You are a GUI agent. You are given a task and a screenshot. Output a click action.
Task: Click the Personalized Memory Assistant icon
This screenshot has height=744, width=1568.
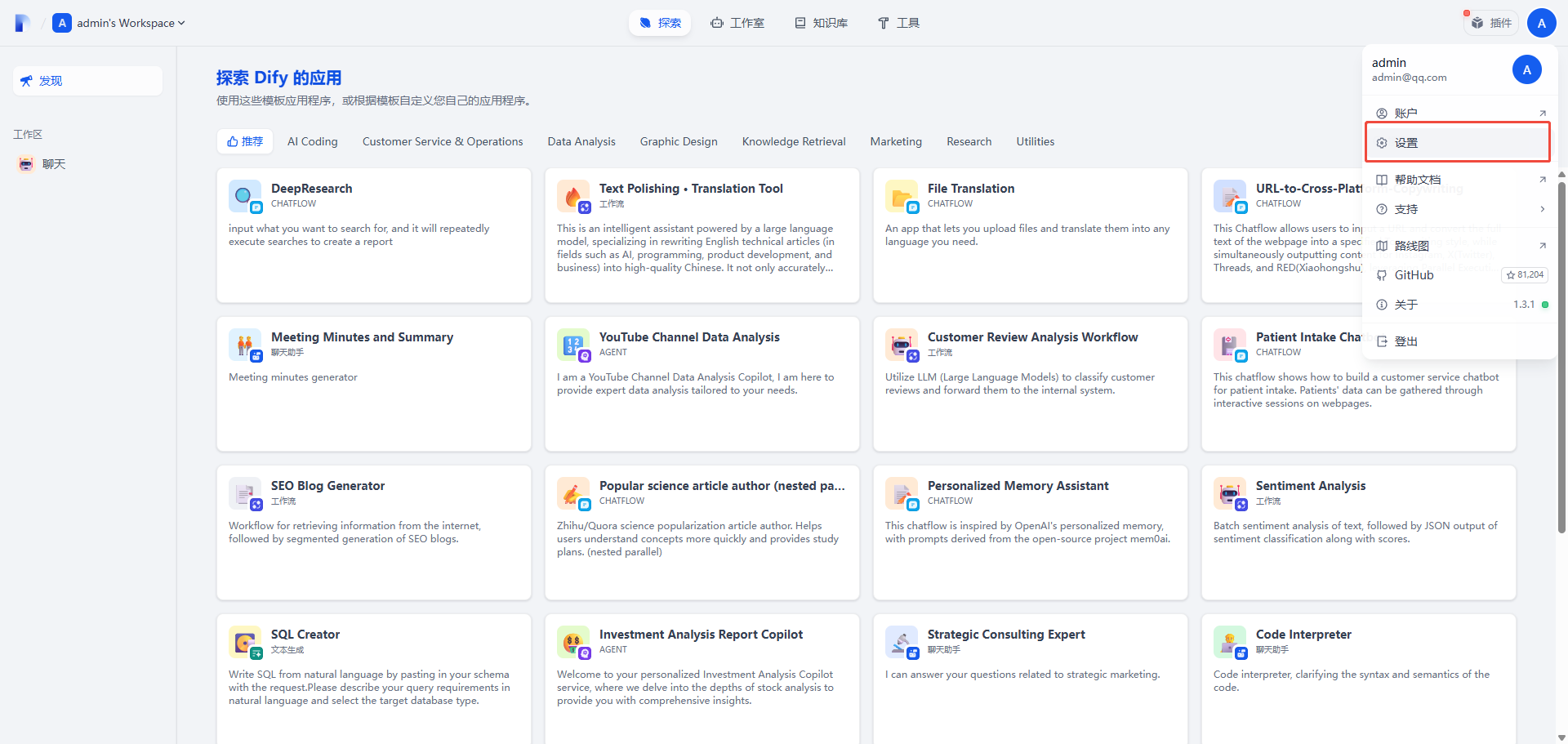pos(902,493)
